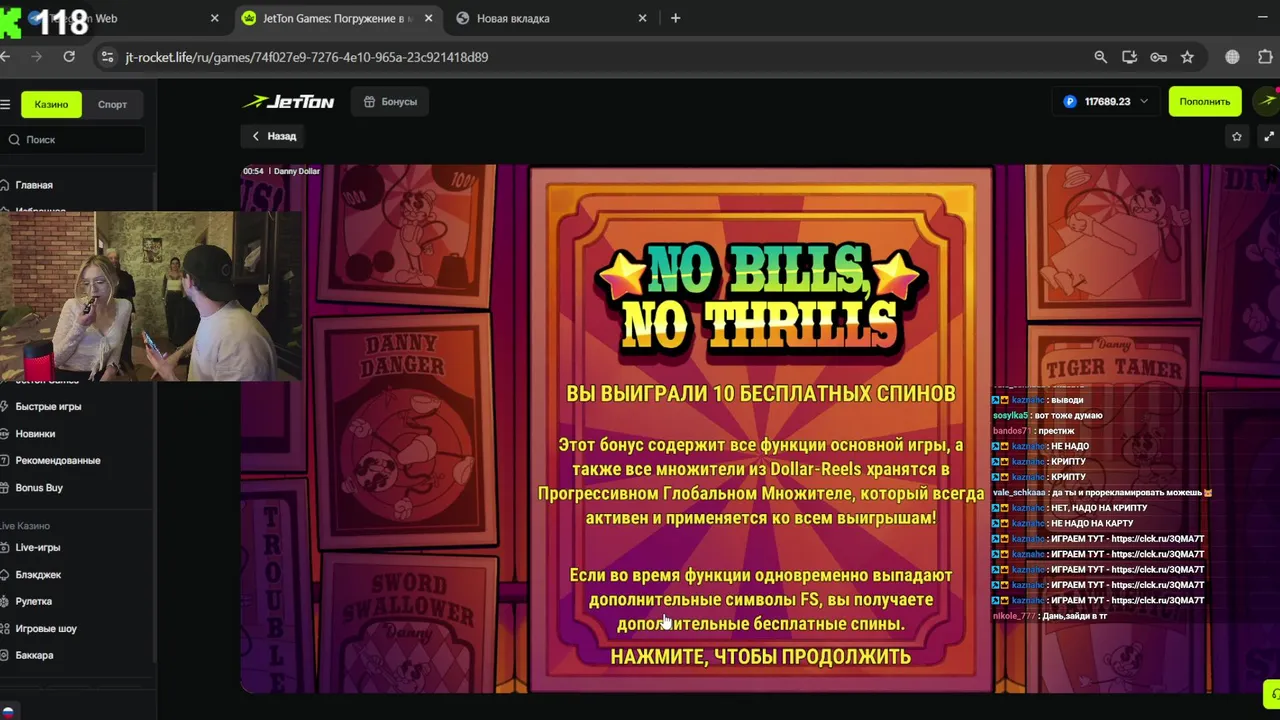The width and height of the screenshot is (1280, 720).
Task: Switch to the Новая вкладка browser tab
Action: click(x=512, y=18)
